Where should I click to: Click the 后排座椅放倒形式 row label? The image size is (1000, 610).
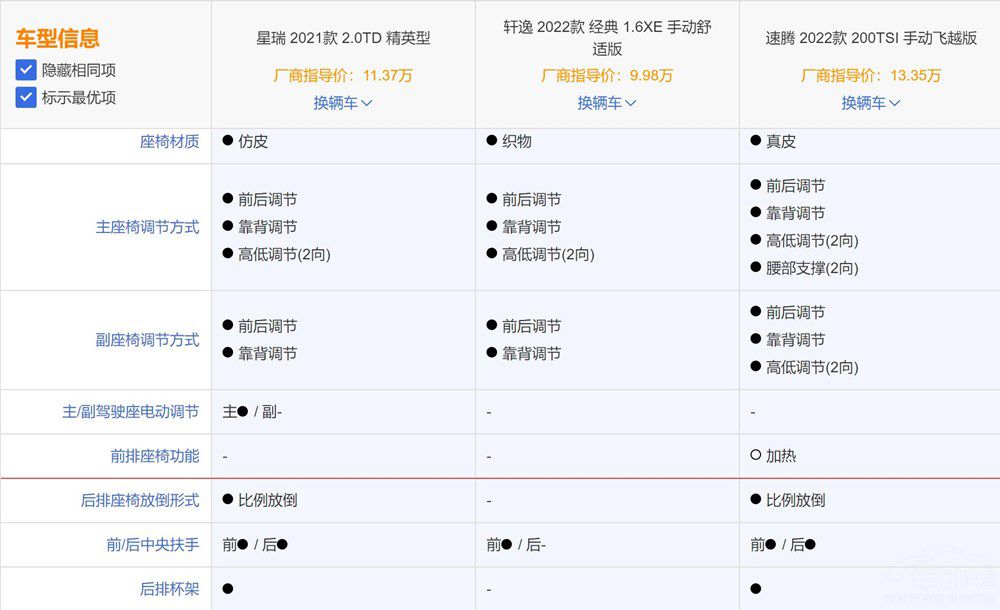click(x=139, y=500)
